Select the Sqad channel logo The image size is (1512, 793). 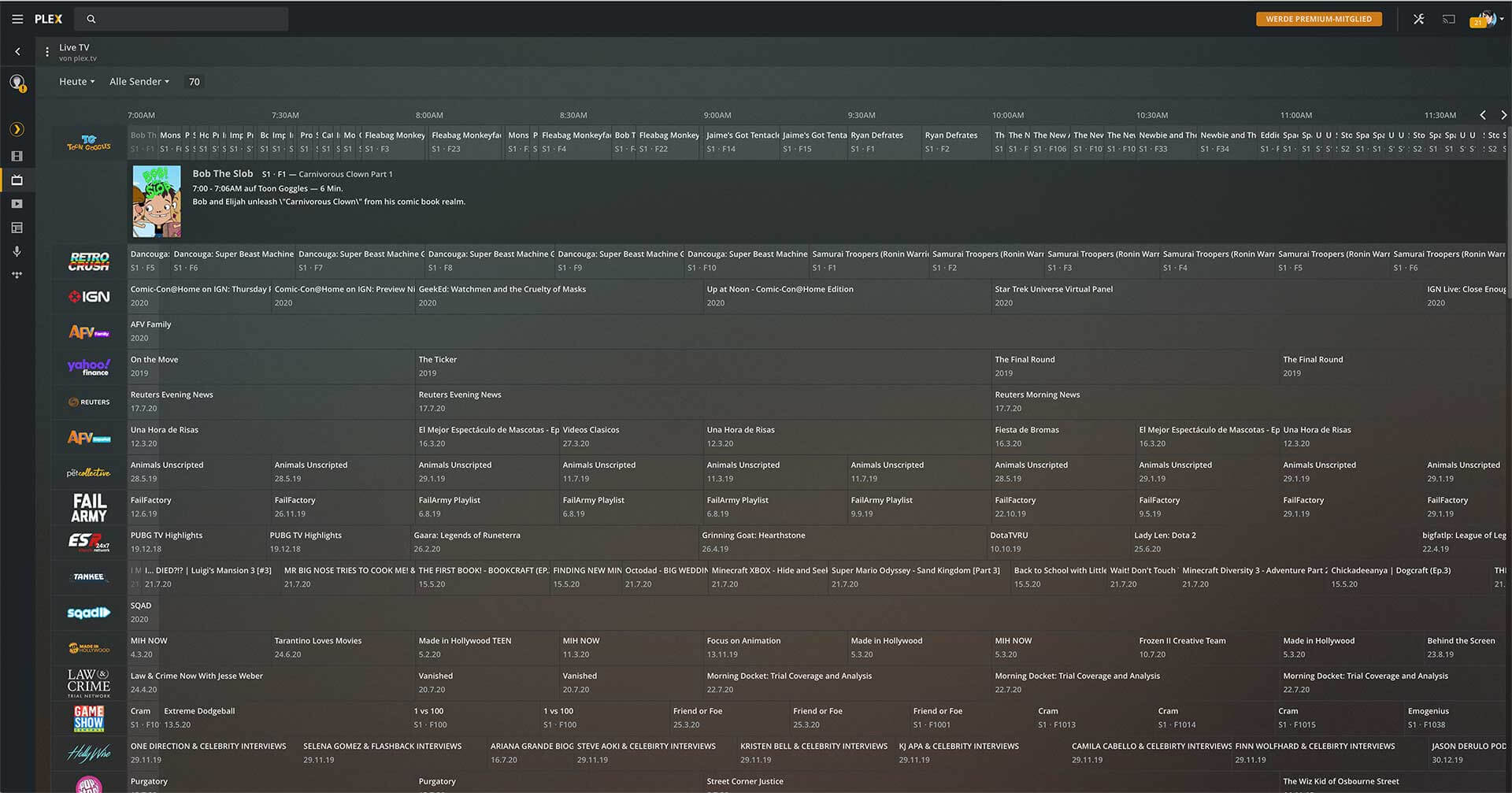coord(89,613)
